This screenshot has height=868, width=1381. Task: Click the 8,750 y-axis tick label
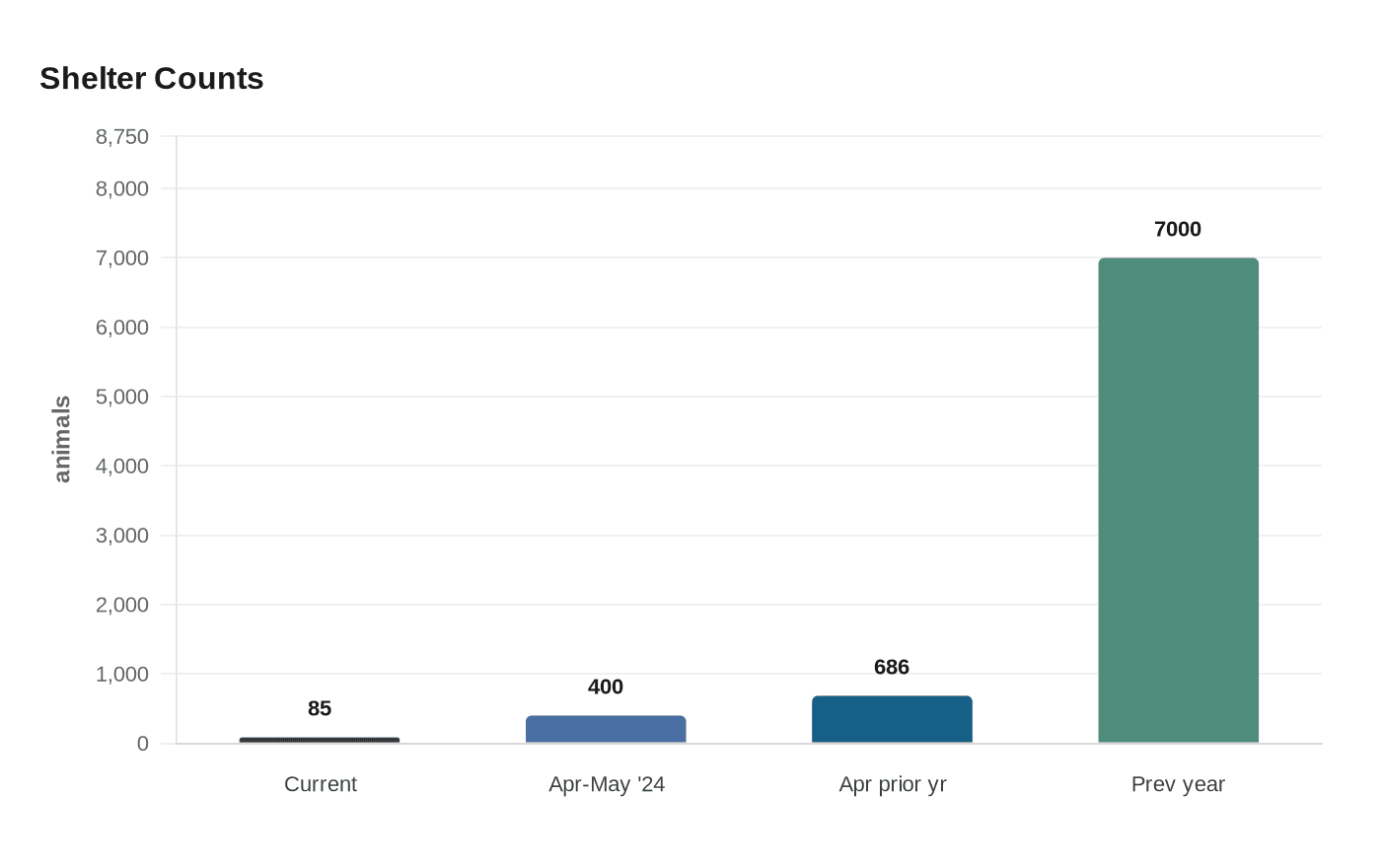[x=122, y=137]
